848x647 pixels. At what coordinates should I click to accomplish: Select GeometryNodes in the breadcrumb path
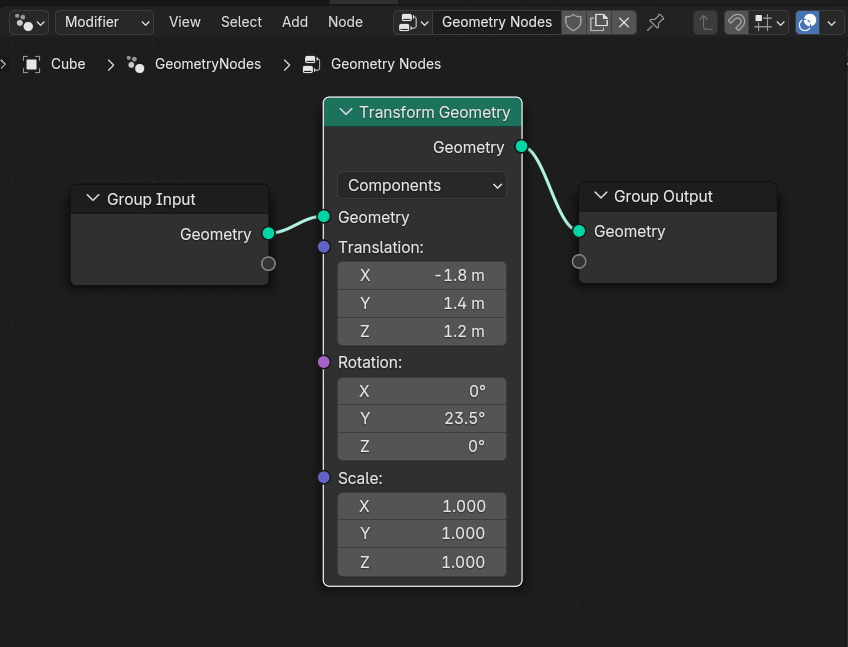point(208,64)
